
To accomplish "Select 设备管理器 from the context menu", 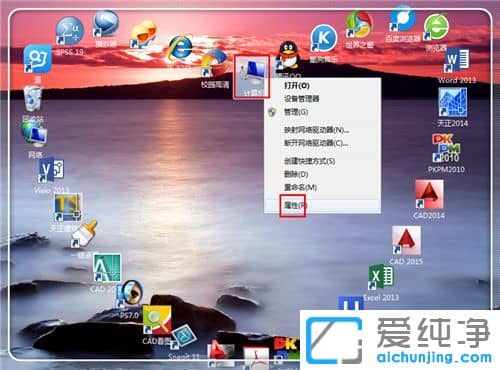I will [x=302, y=99].
